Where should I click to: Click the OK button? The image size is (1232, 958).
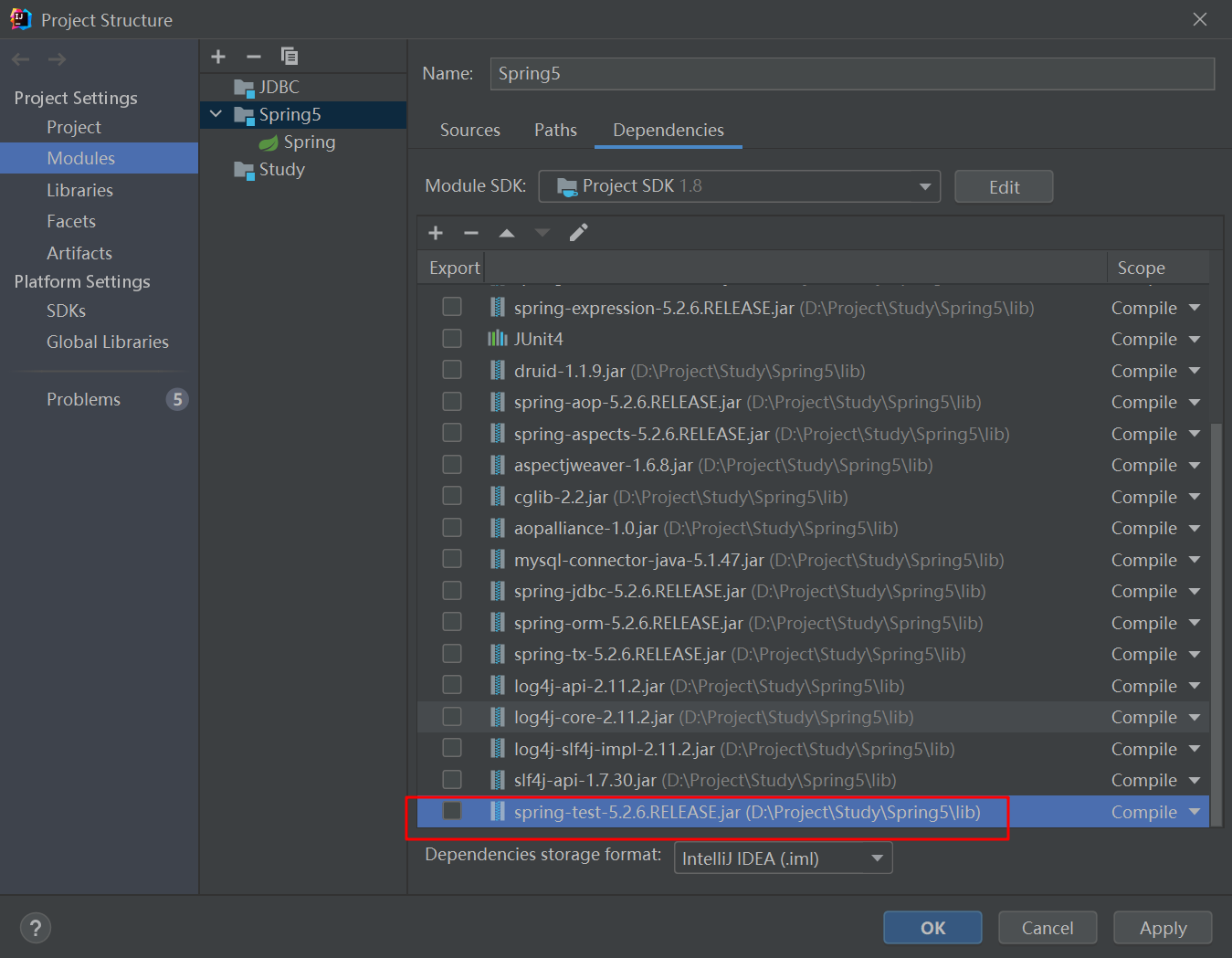[x=932, y=928]
